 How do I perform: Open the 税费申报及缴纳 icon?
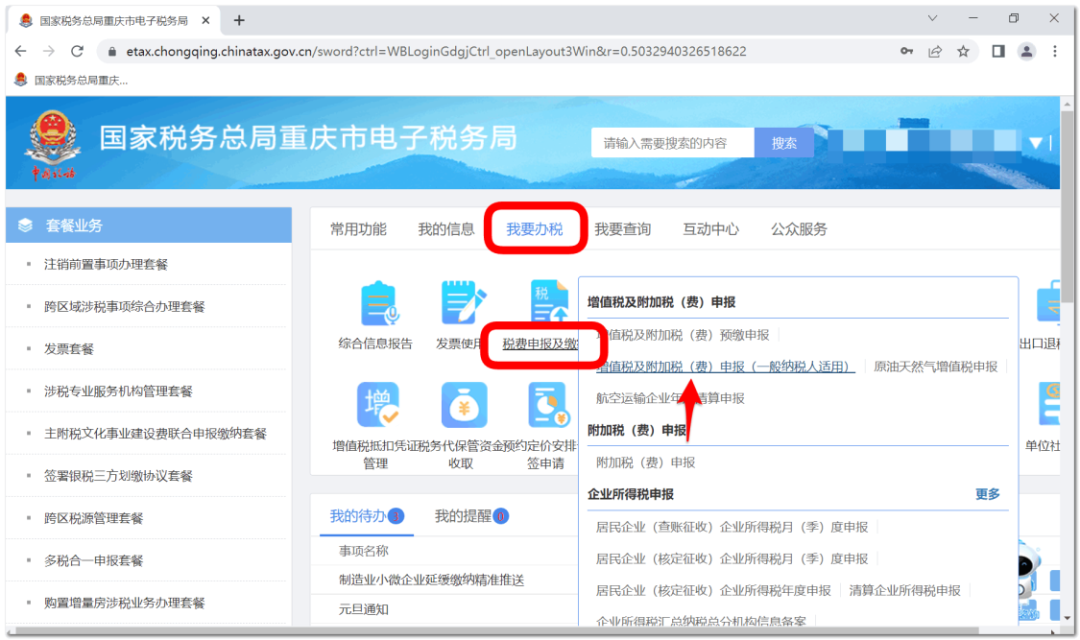pos(550,301)
